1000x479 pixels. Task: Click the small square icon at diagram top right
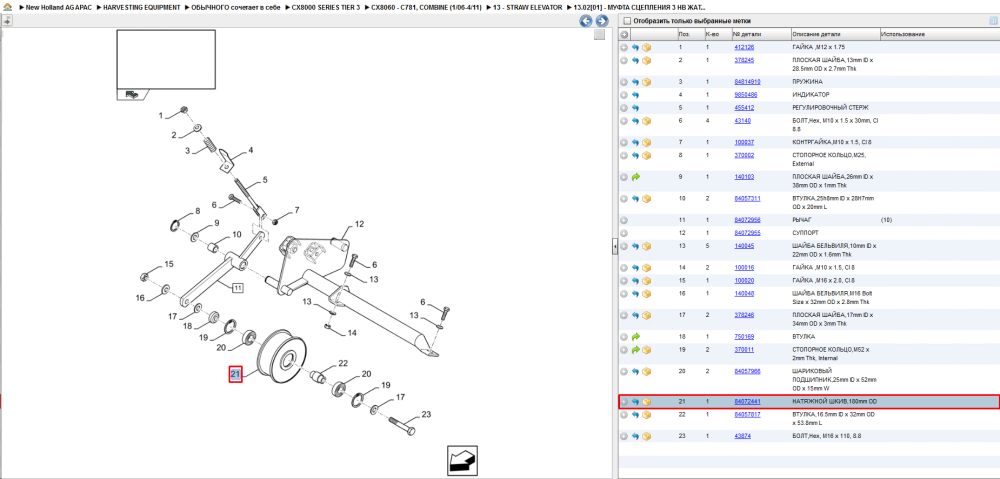click(x=599, y=34)
